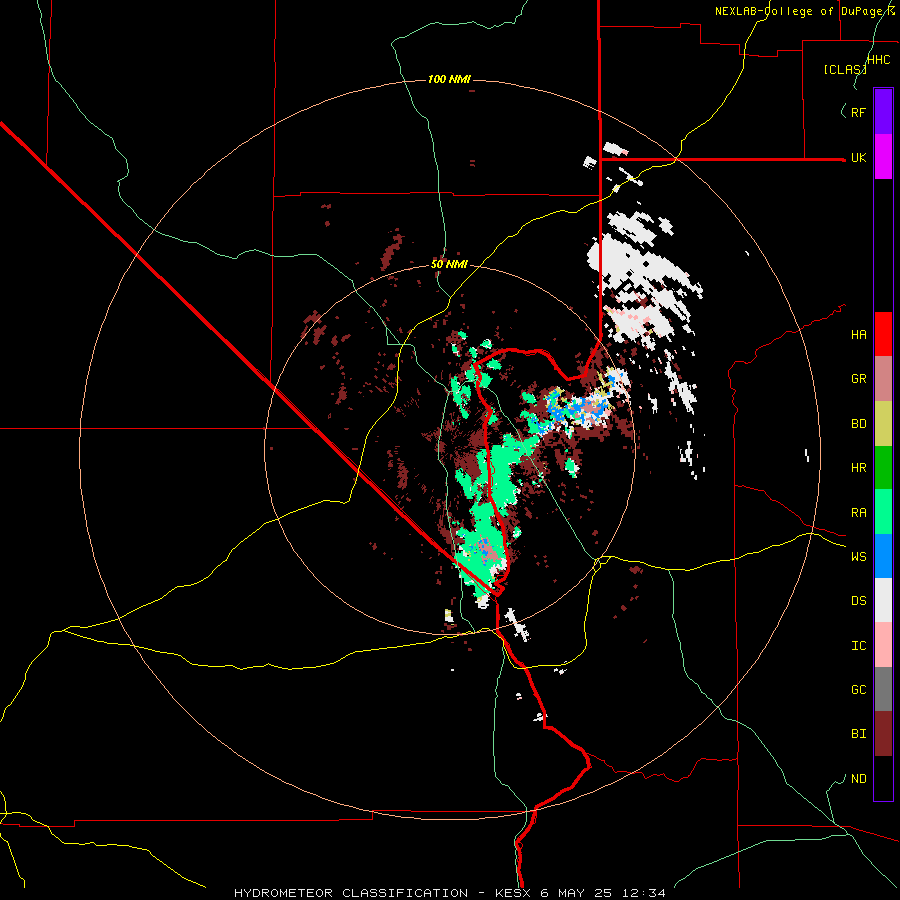This screenshot has height=900, width=900.
Task: Select the light pink IC swatch
Action: point(883,645)
